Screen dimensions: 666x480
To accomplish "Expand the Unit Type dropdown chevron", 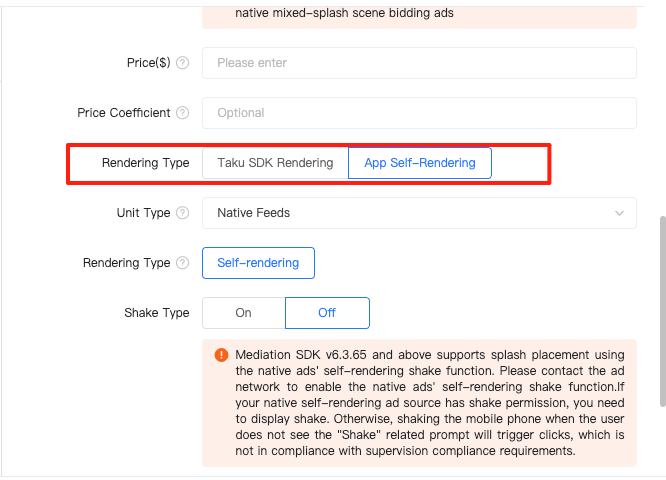I will [619, 213].
